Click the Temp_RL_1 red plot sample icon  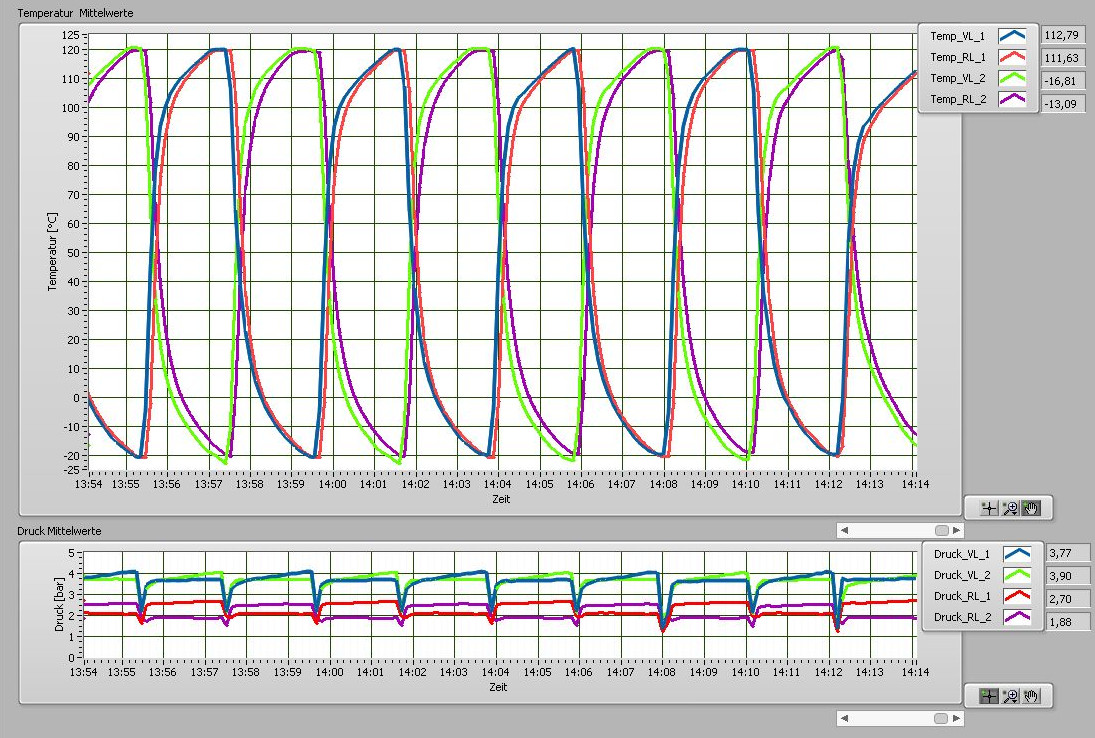pos(1013,57)
